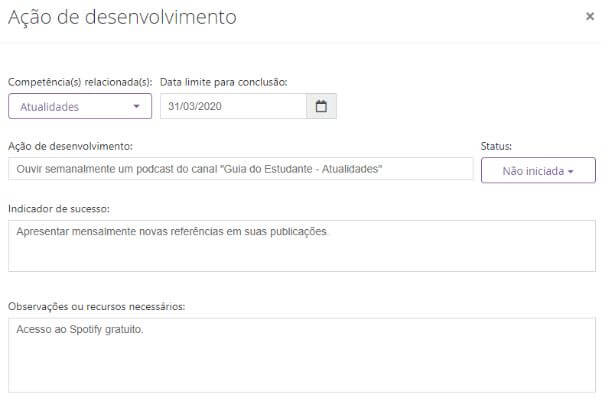Click the Data limite para conclusão label

pyautogui.click(x=224, y=82)
